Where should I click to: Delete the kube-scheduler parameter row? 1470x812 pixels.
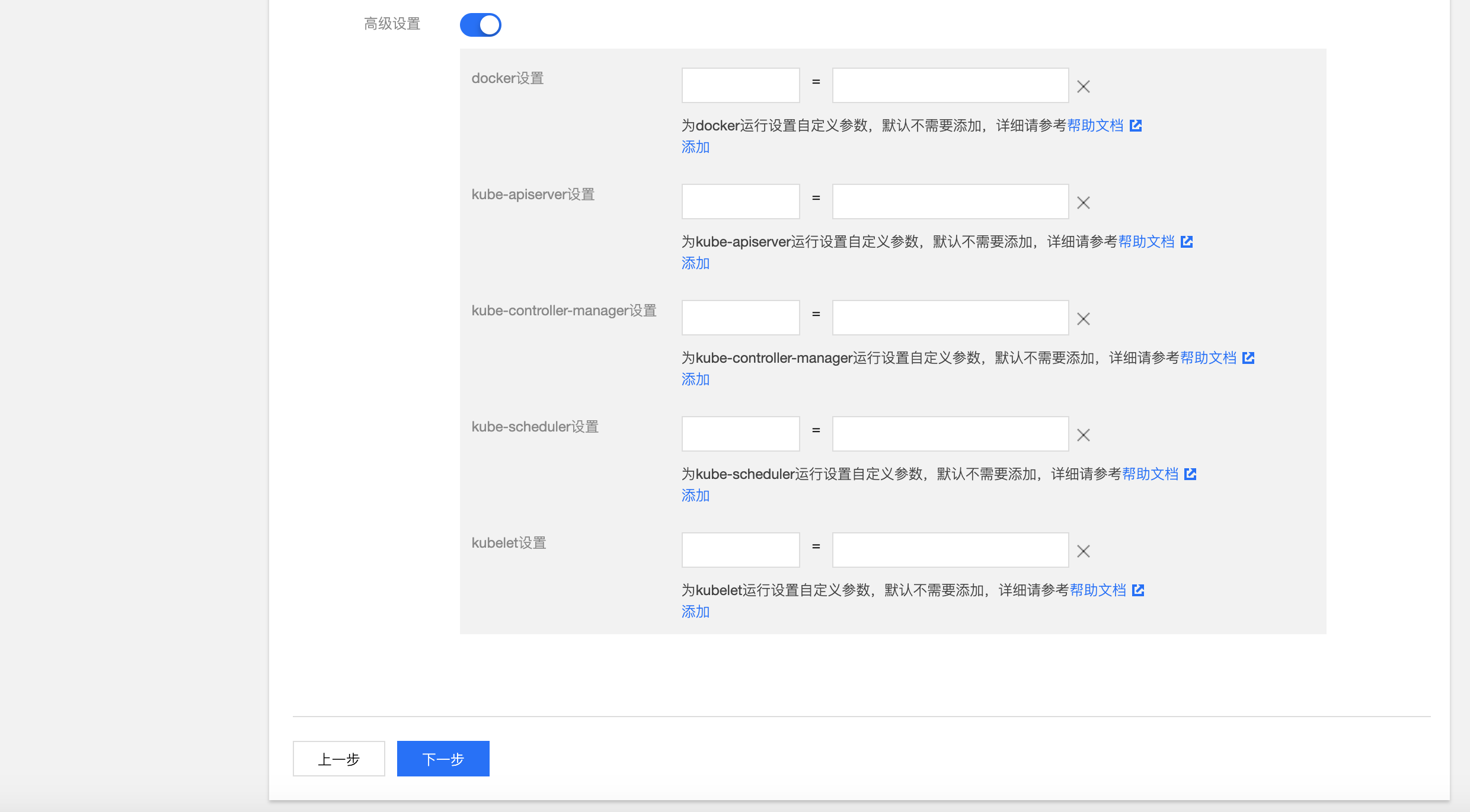click(x=1084, y=435)
